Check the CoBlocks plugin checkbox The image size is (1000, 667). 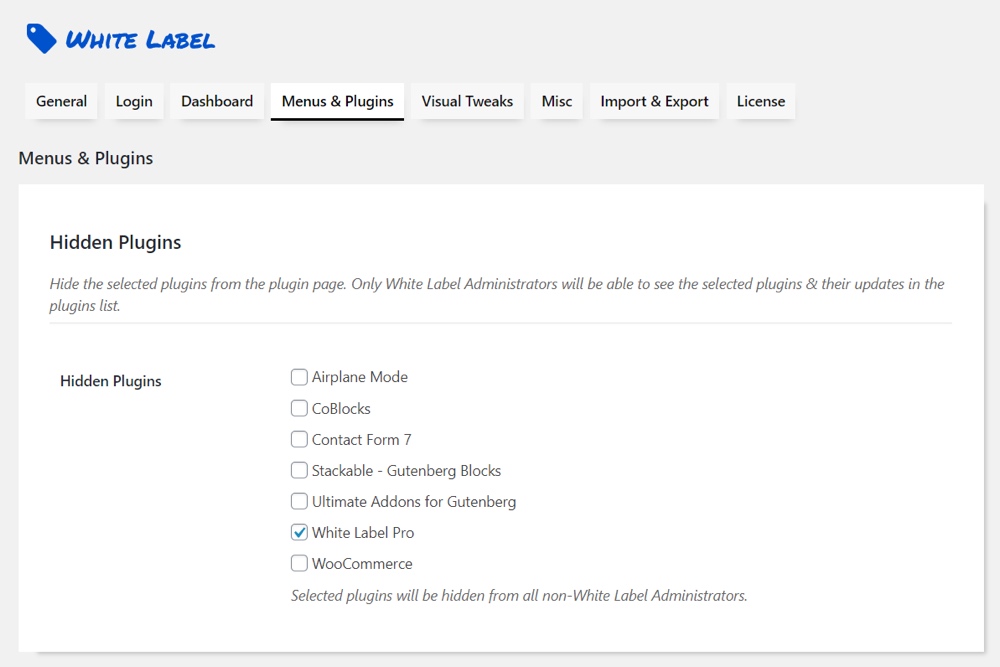pos(299,408)
